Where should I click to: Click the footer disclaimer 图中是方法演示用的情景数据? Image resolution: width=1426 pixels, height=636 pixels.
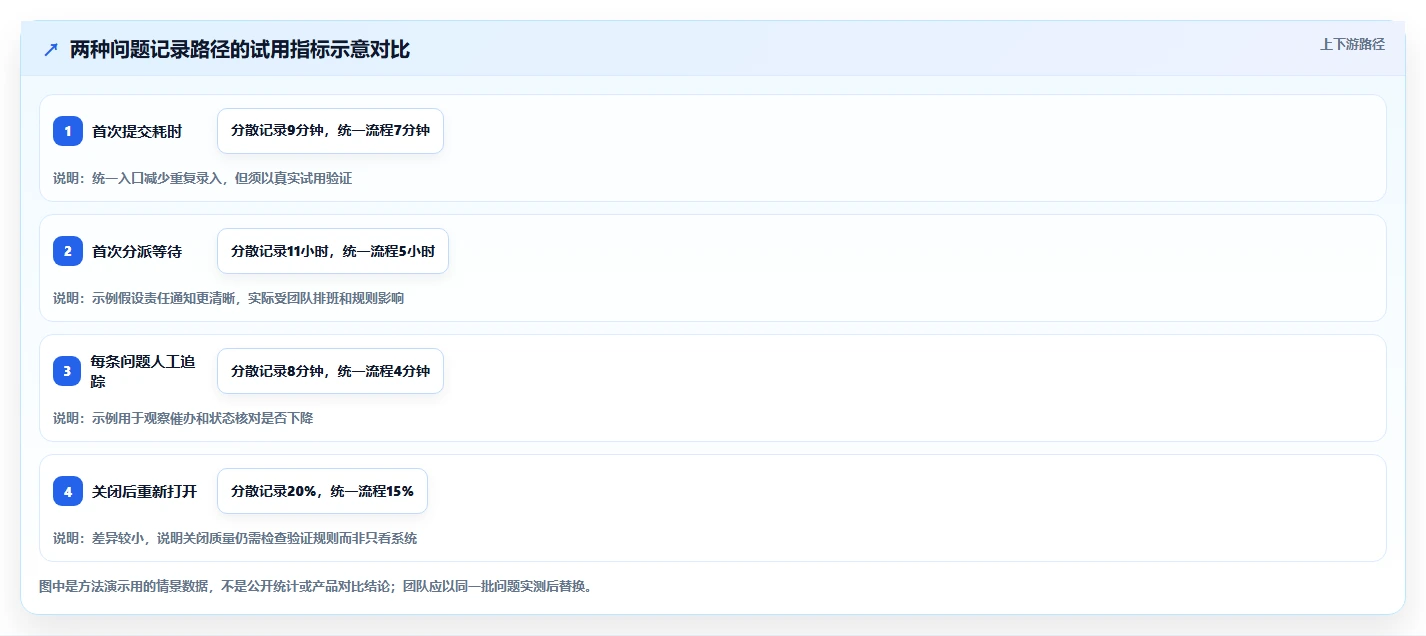tap(124, 586)
